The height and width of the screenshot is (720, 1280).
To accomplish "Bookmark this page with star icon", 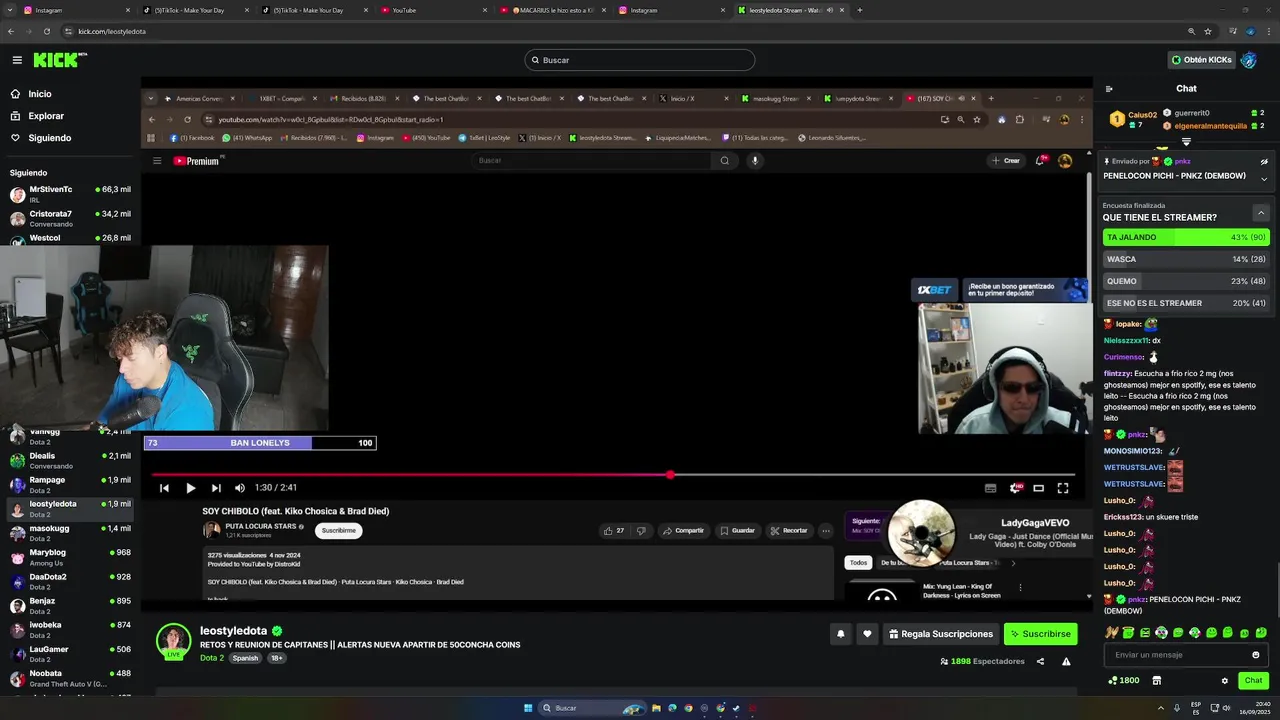I will coord(1208,31).
